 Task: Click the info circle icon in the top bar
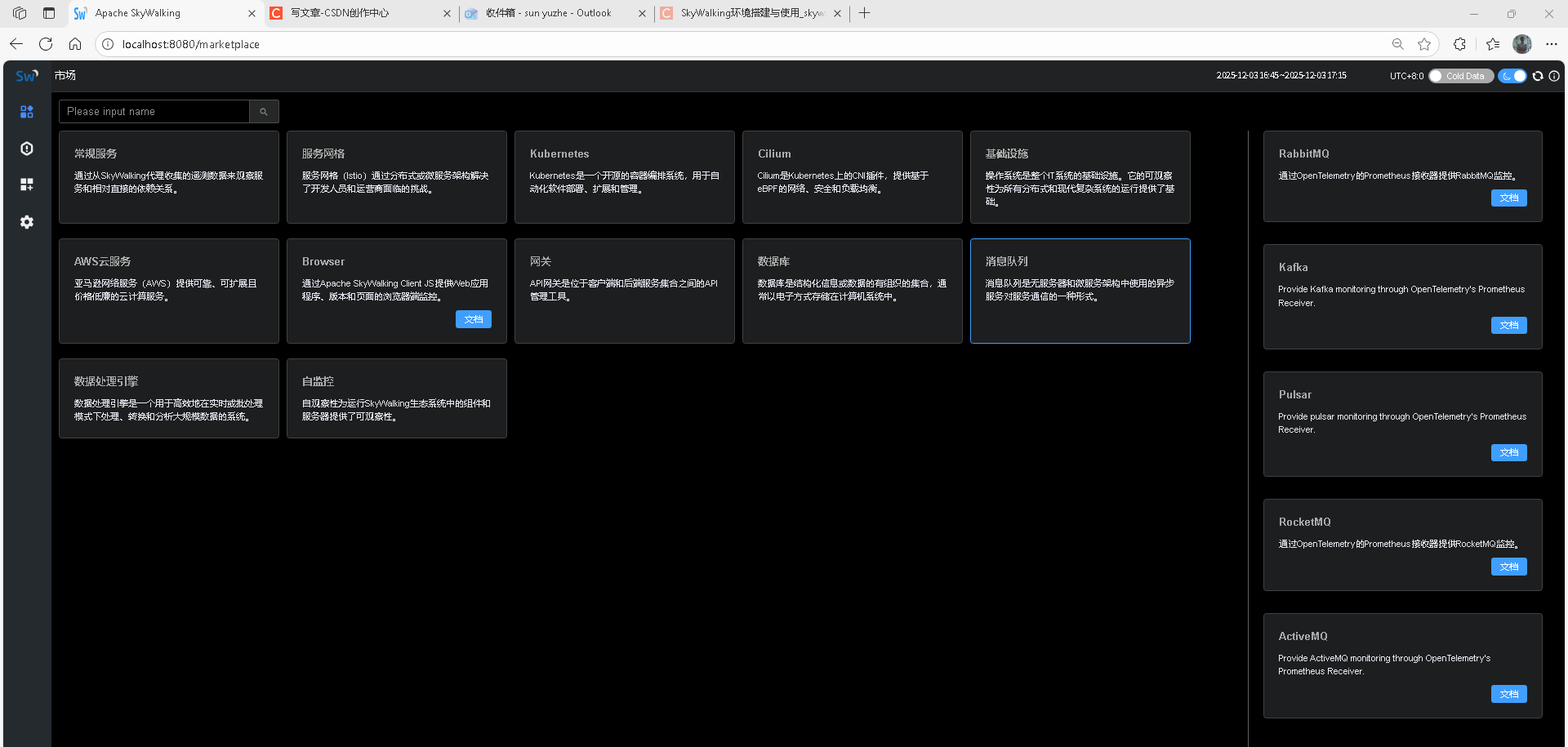[x=1554, y=76]
